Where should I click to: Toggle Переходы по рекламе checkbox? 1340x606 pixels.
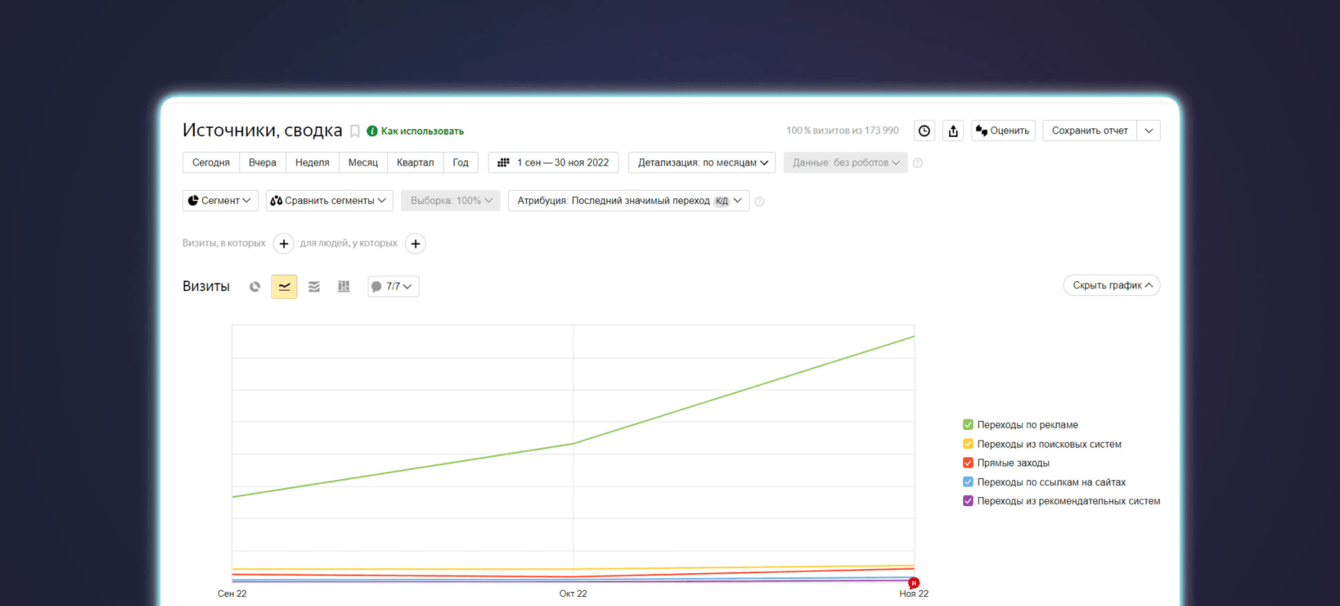[x=968, y=425]
